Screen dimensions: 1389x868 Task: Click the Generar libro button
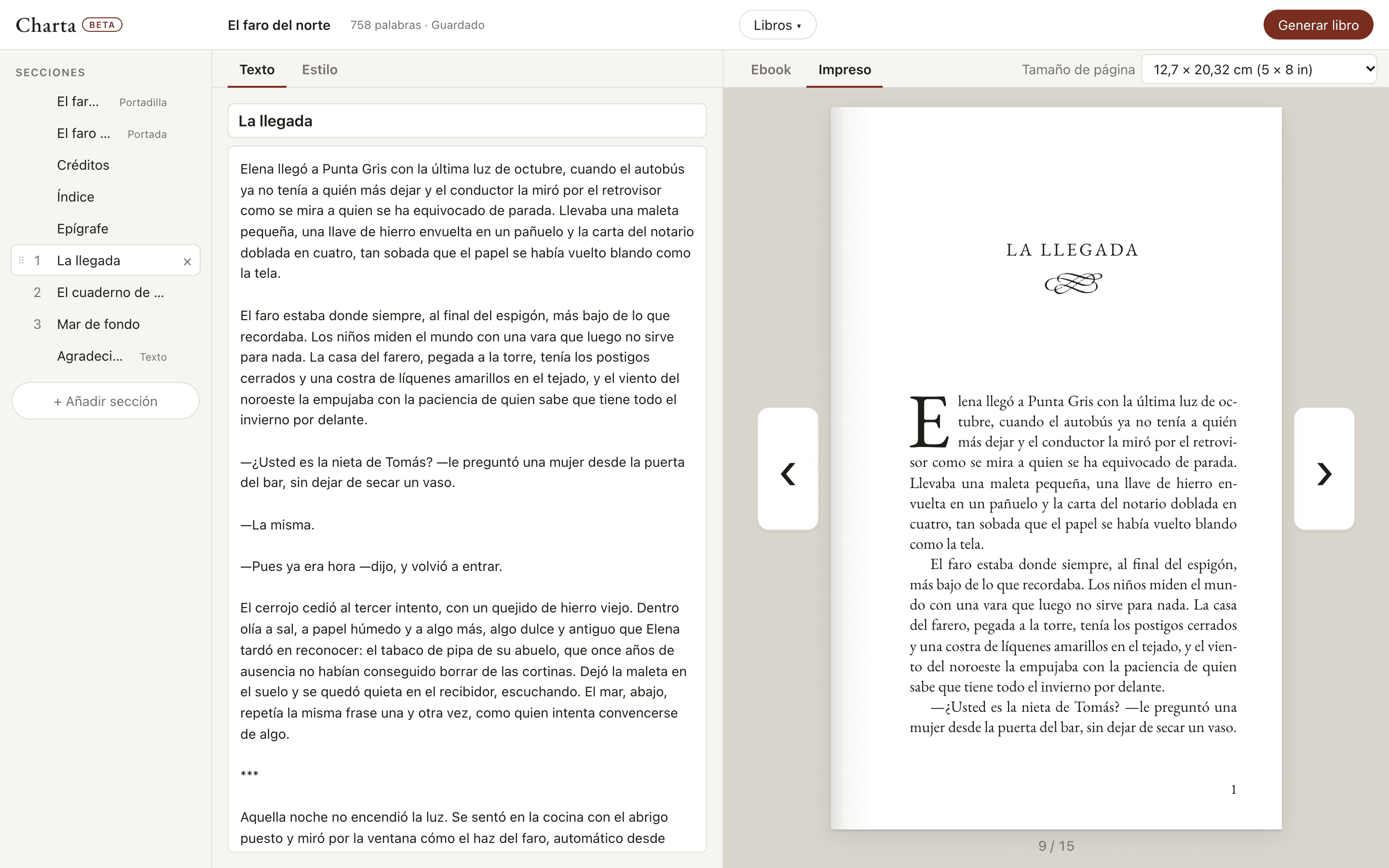(1318, 25)
